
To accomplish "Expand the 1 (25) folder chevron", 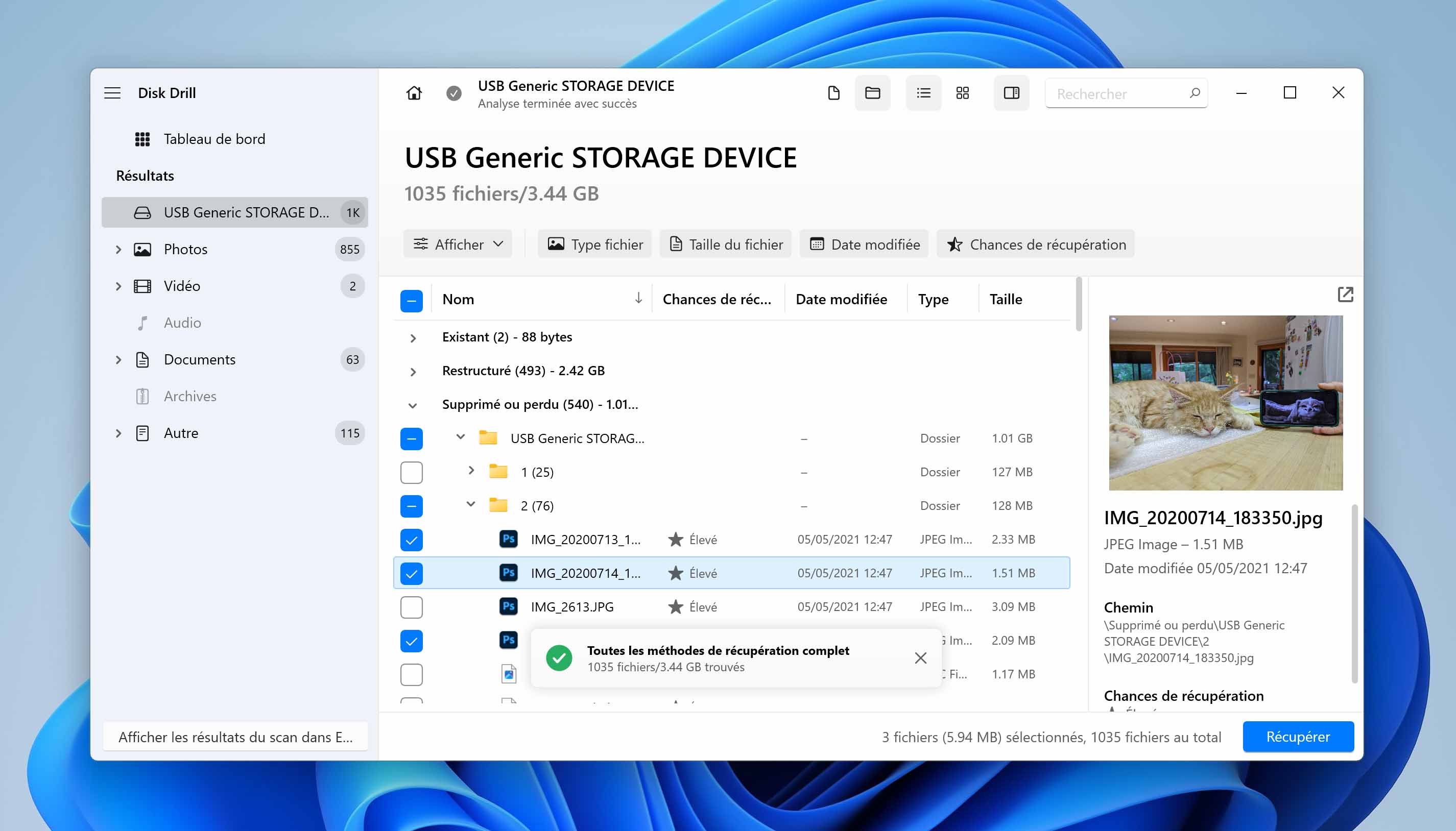I will click(x=471, y=470).
